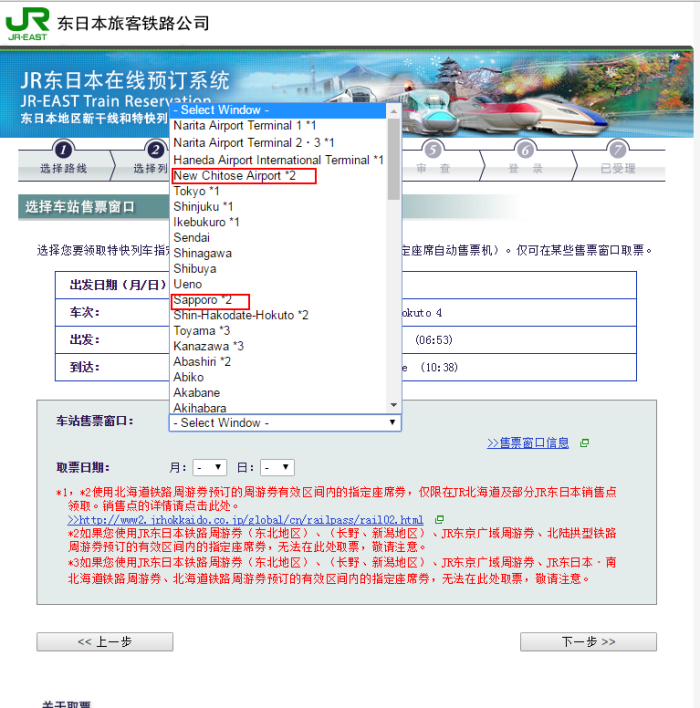Click the external-link icon after the jrhokkaido URL
700x708 pixels.
[x=439, y=520]
